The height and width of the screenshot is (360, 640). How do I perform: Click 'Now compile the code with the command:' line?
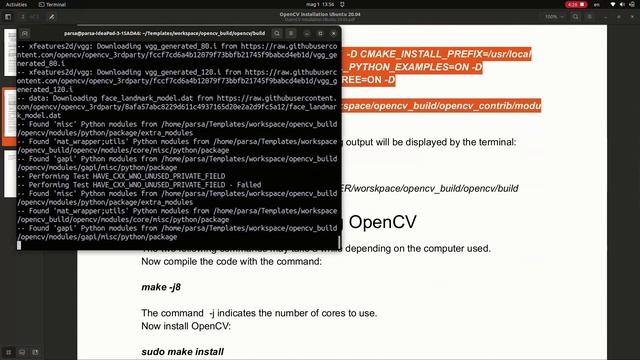point(231,262)
